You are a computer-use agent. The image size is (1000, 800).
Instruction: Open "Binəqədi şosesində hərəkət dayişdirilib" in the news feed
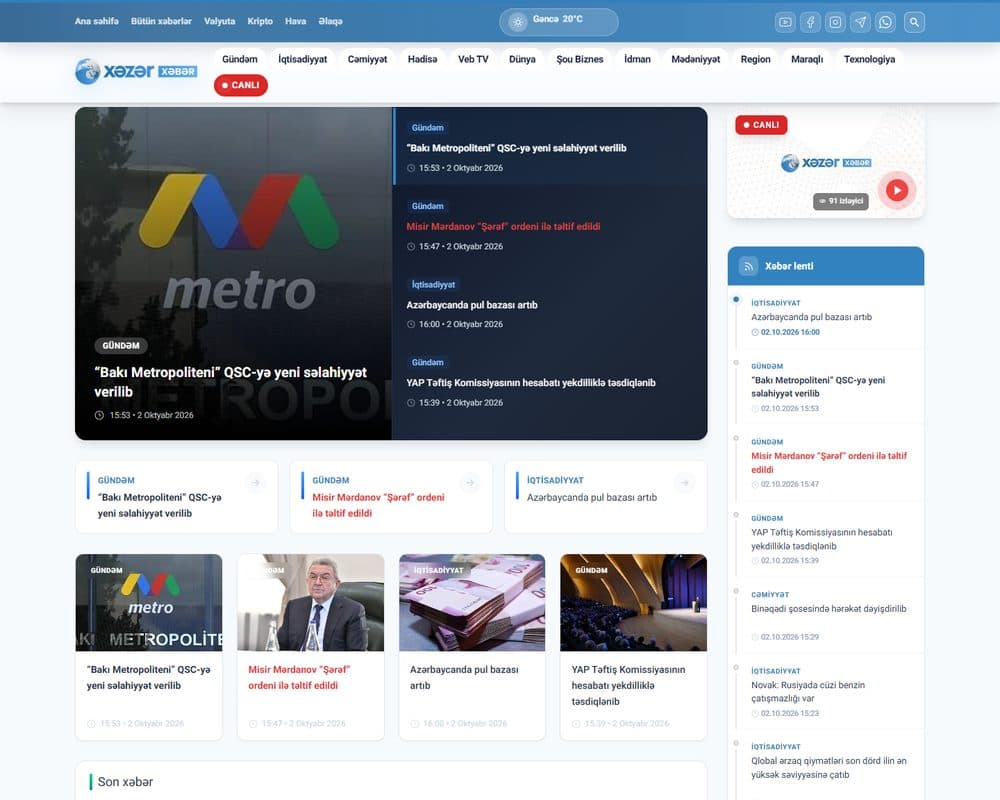(x=828, y=609)
